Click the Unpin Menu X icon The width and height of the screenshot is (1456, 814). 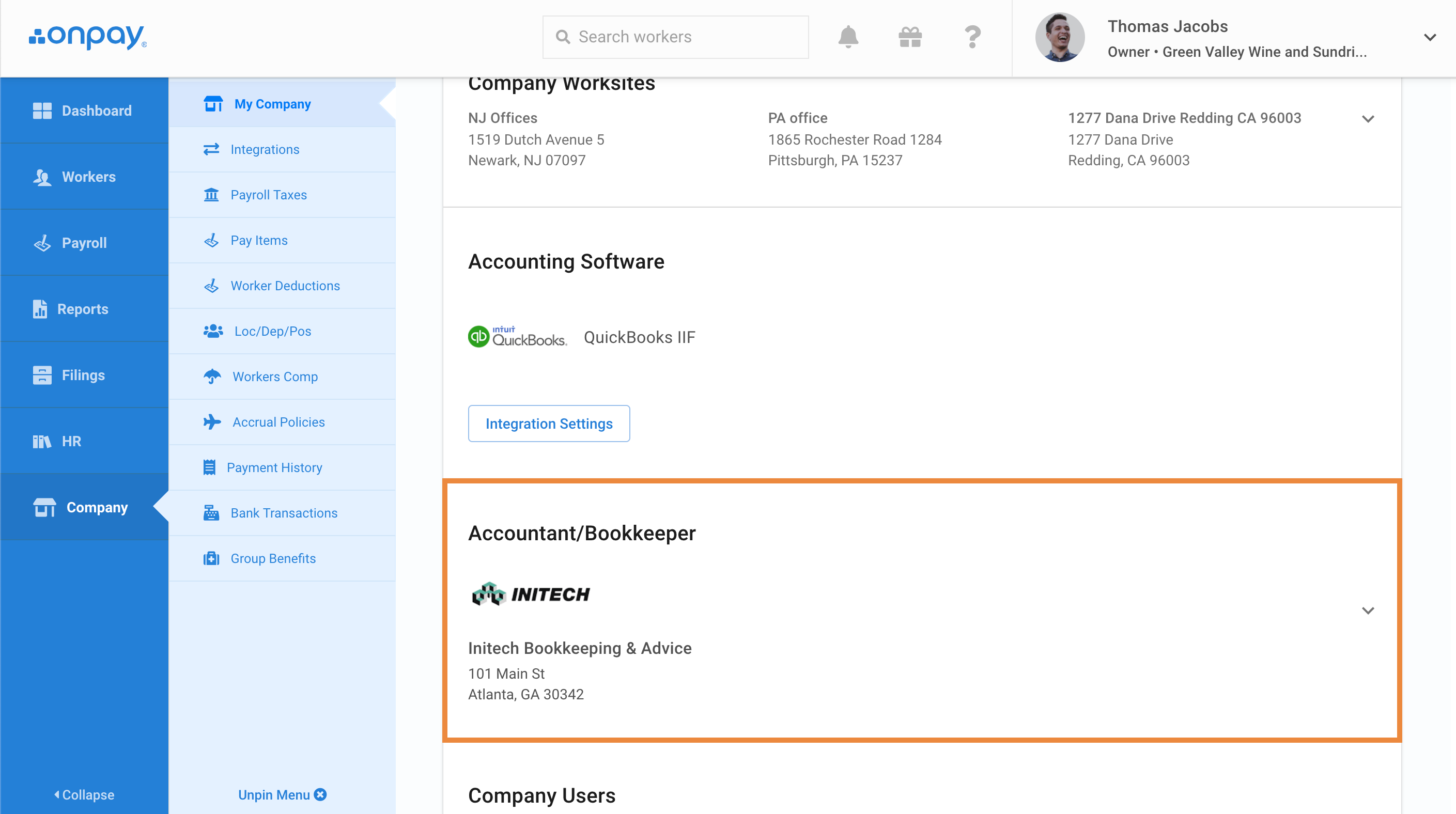coord(320,794)
